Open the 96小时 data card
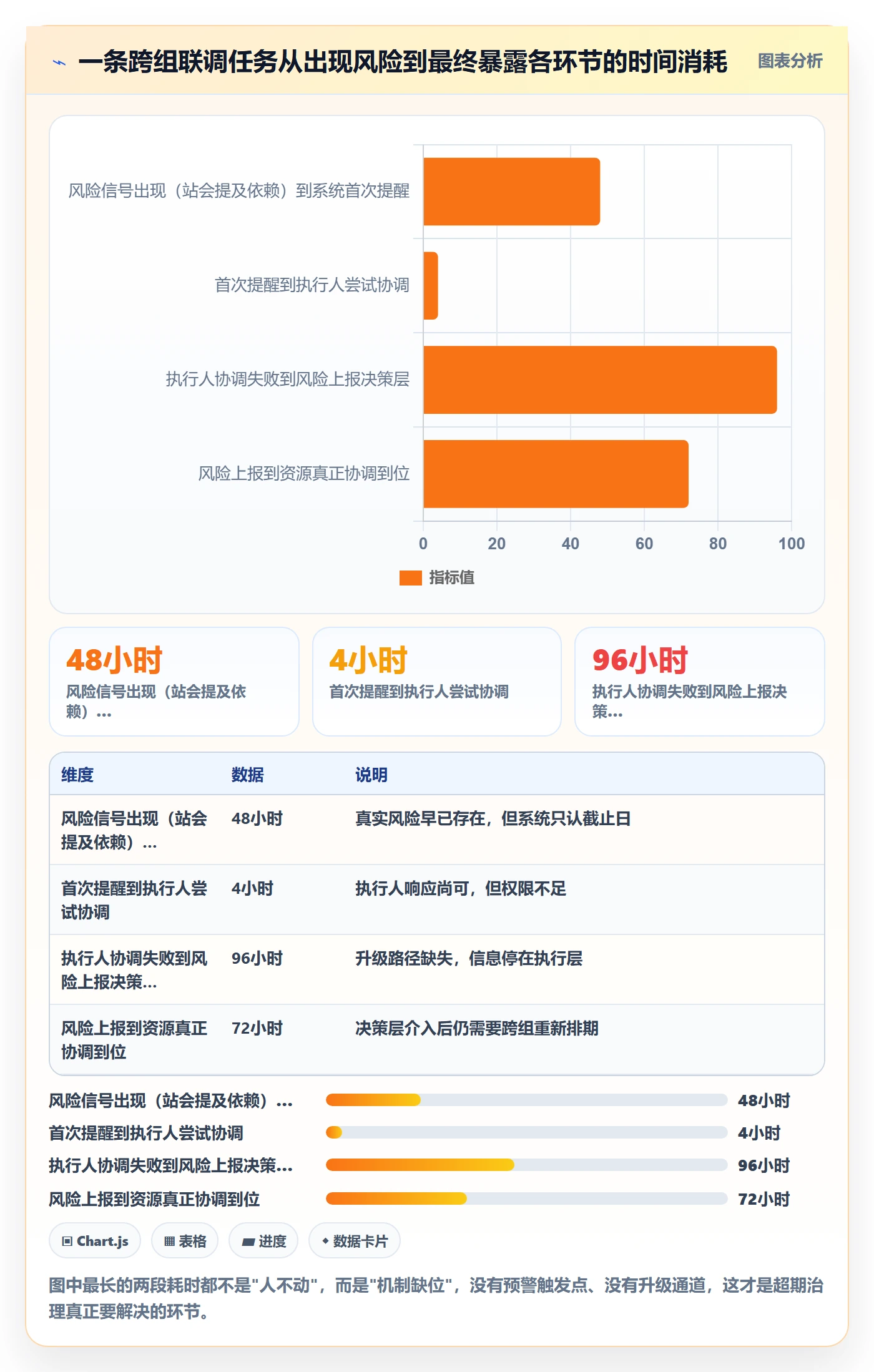 700,682
